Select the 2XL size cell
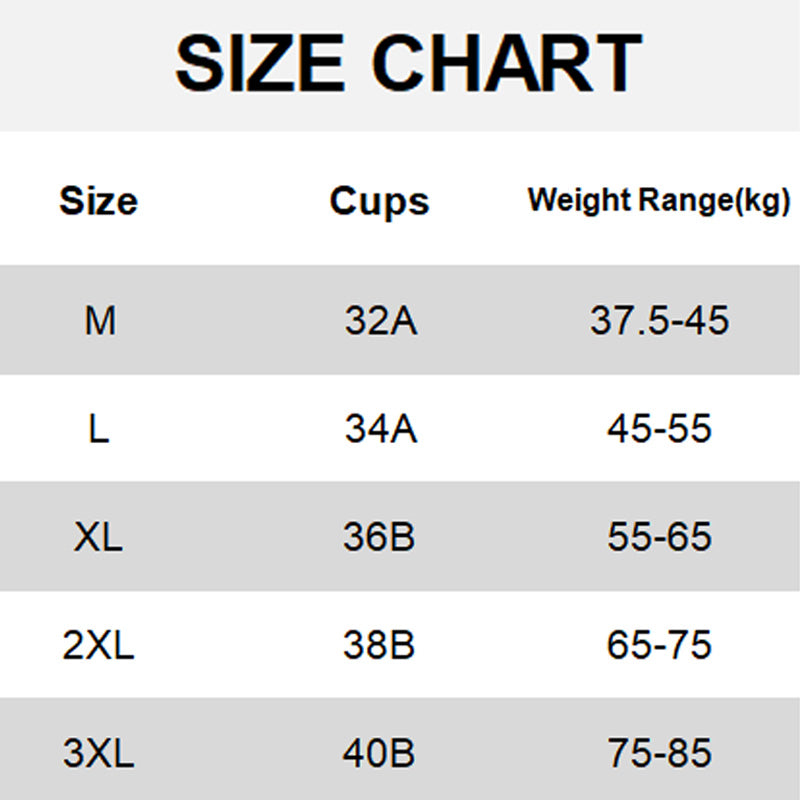Viewport: 800px width, 800px height. coord(98,645)
